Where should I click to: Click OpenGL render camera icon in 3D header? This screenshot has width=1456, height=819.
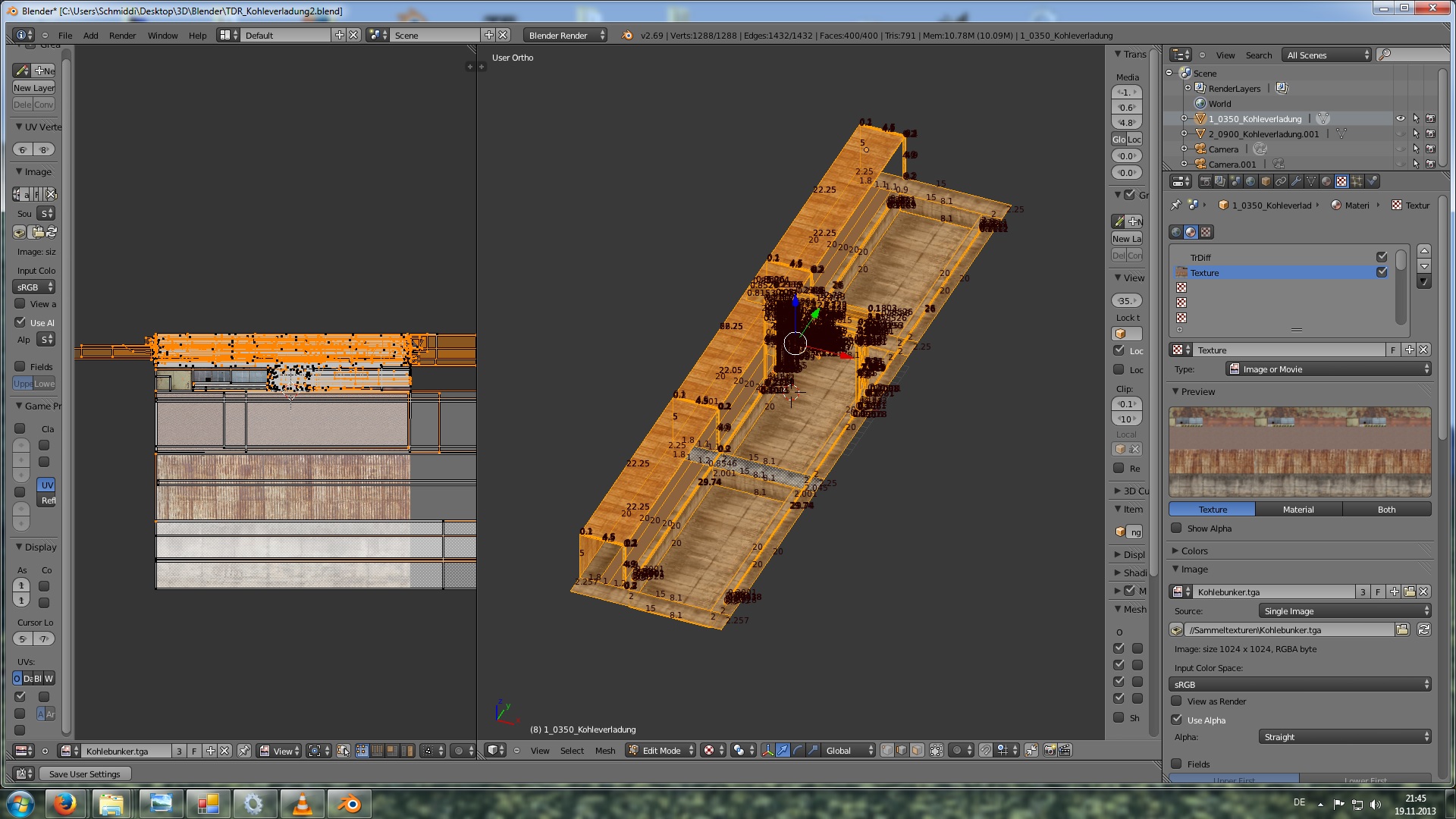pyautogui.click(x=1050, y=751)
